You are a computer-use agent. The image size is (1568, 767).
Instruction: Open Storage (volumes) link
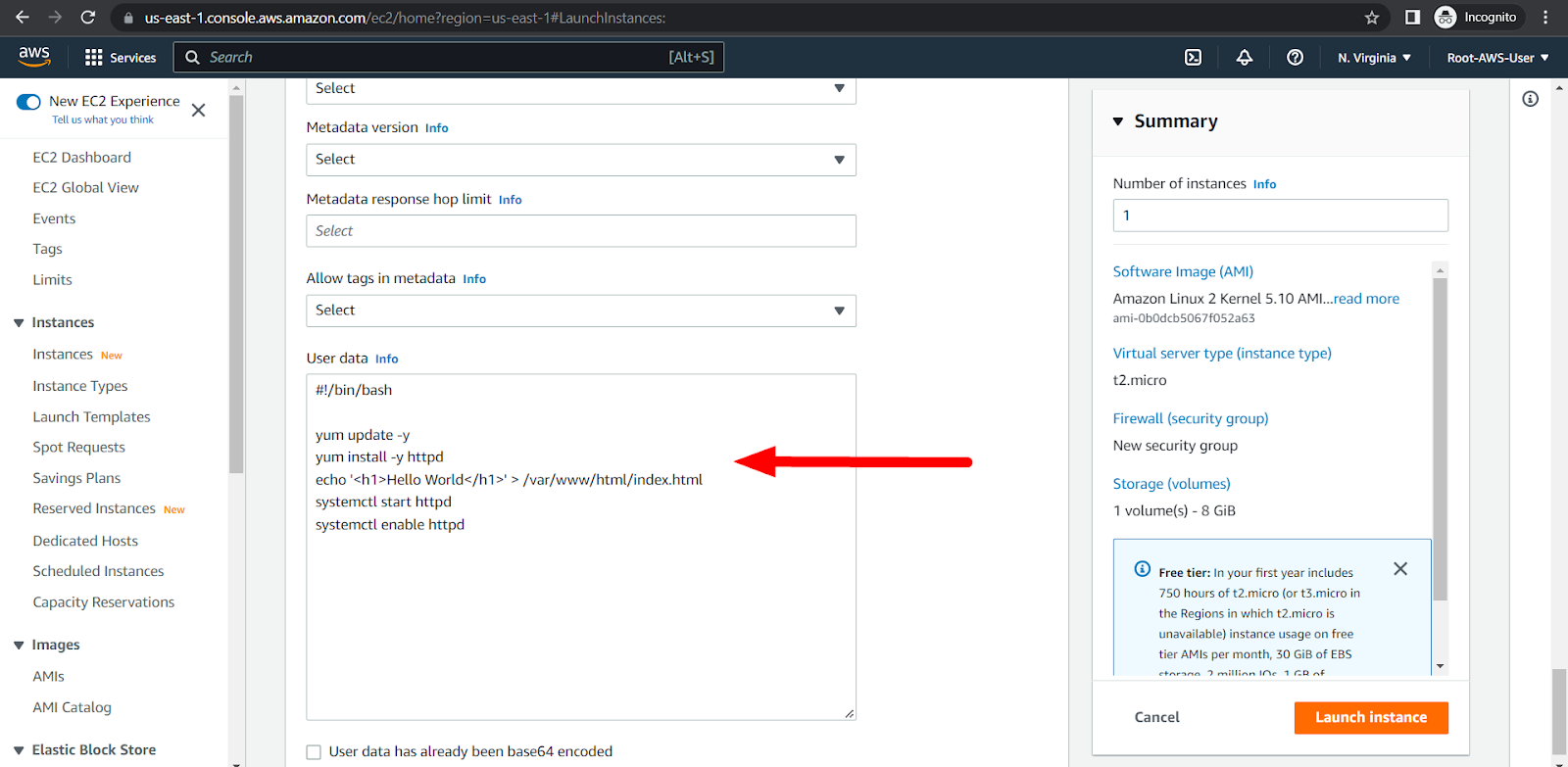pyautogui.click(x=1171, y=485)
